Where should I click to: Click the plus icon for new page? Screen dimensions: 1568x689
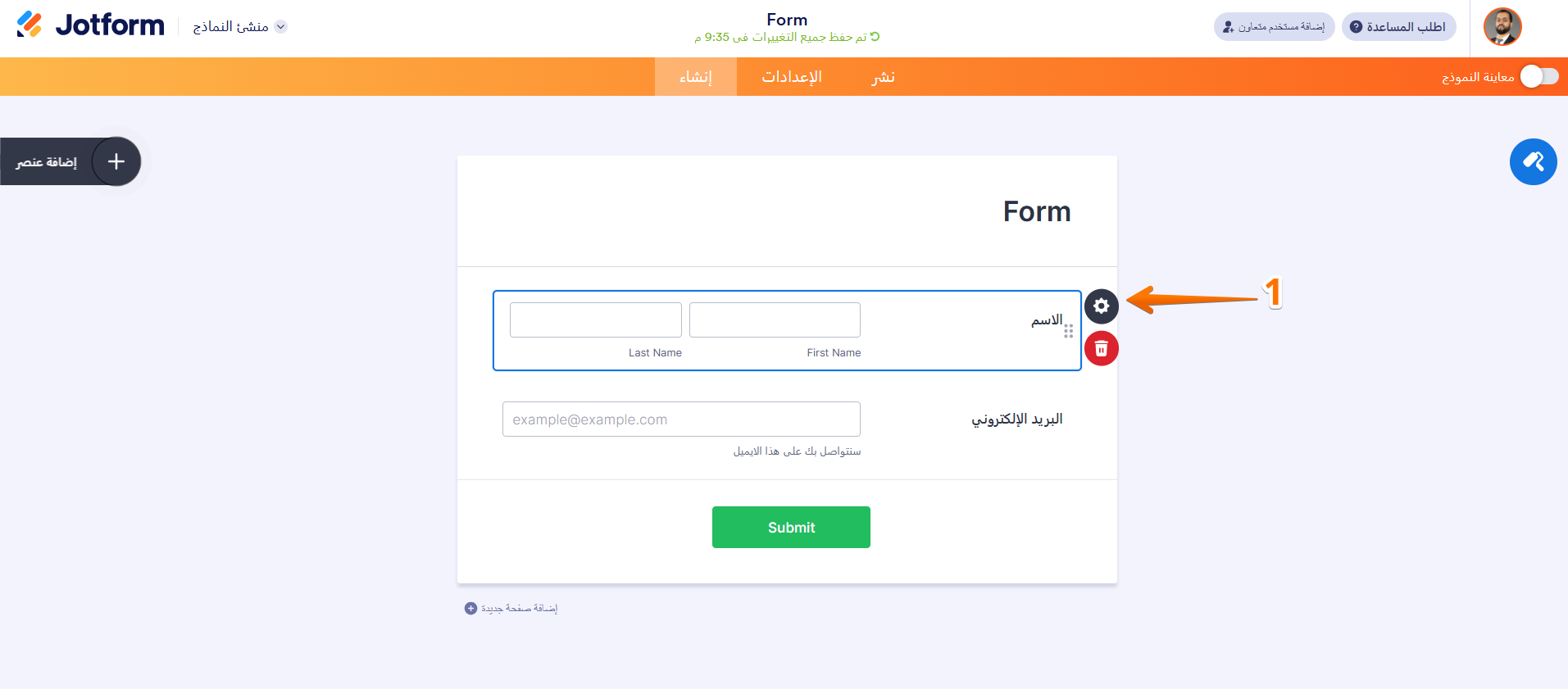pyautogui.click(x=470, y=608)
